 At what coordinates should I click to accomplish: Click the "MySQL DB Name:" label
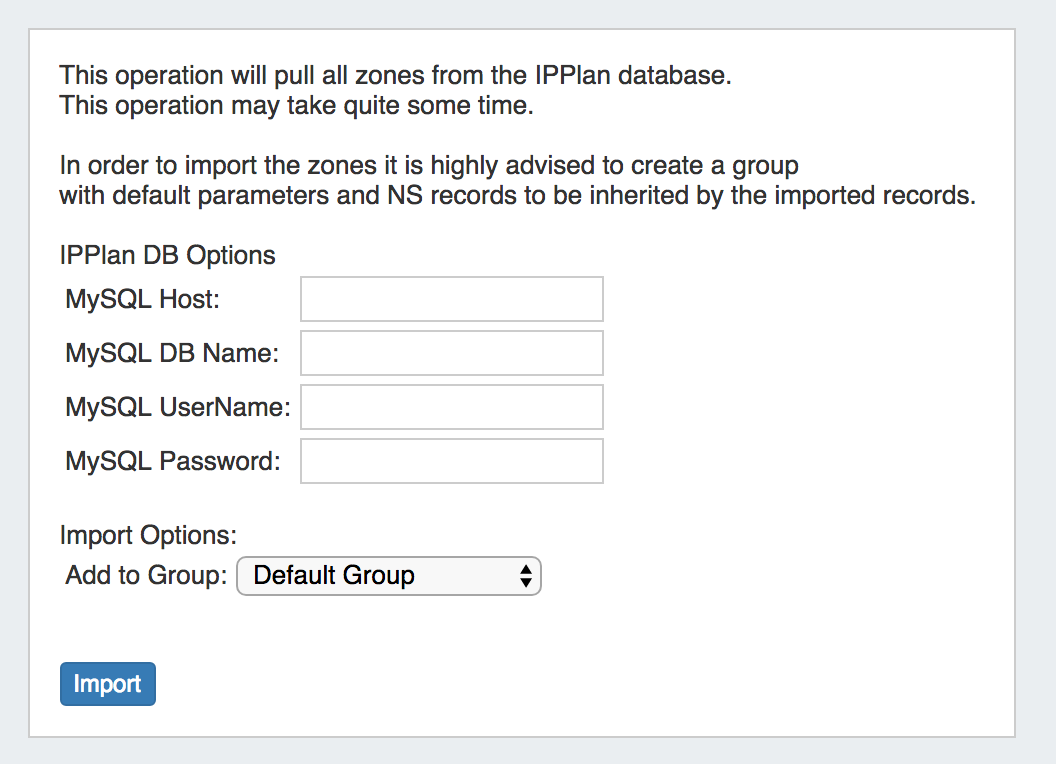click(171, 353)
